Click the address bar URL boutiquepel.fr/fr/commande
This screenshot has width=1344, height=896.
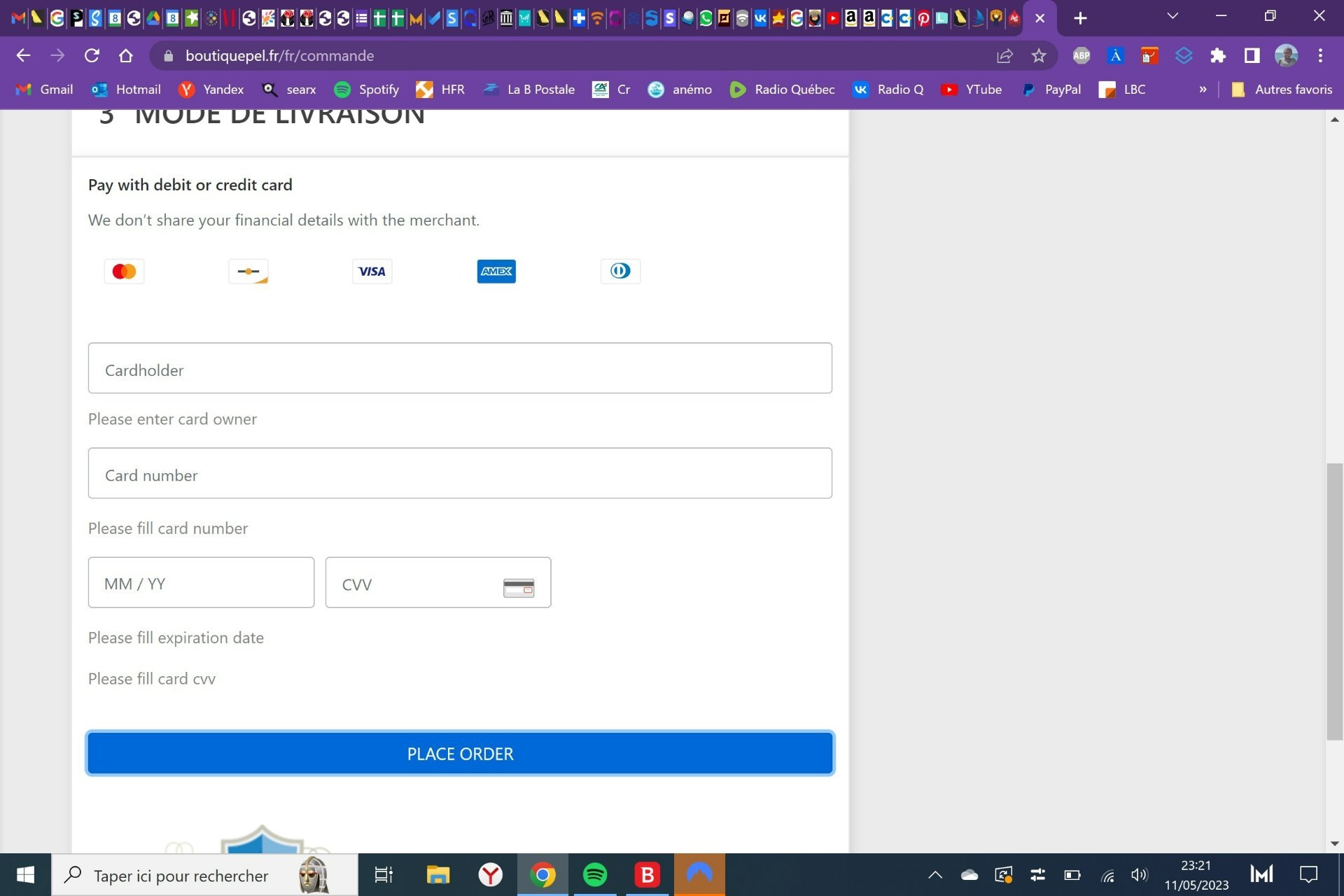[x=279, y=55]
